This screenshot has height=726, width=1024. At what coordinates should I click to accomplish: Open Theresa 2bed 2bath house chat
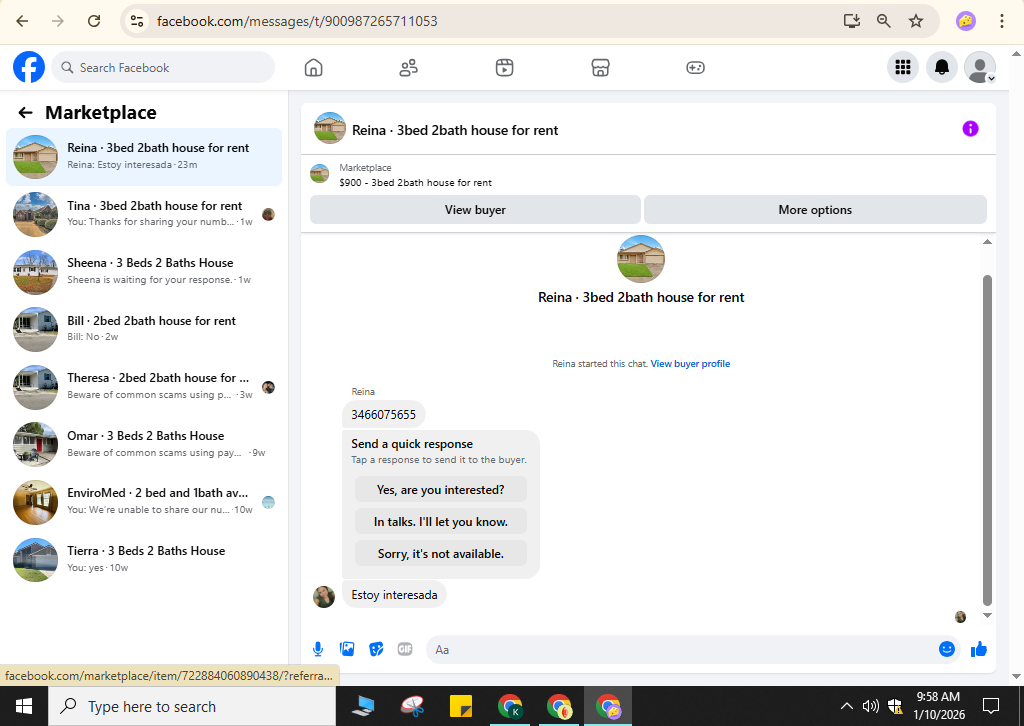[x=144, y=387]
